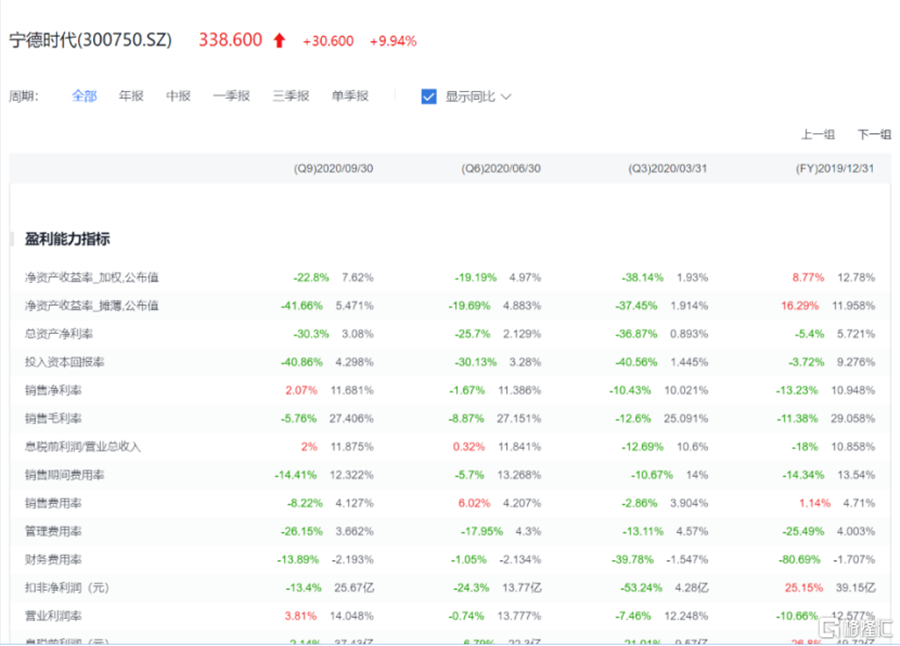Click the red up arrow price icon

(x=279, y=41)
